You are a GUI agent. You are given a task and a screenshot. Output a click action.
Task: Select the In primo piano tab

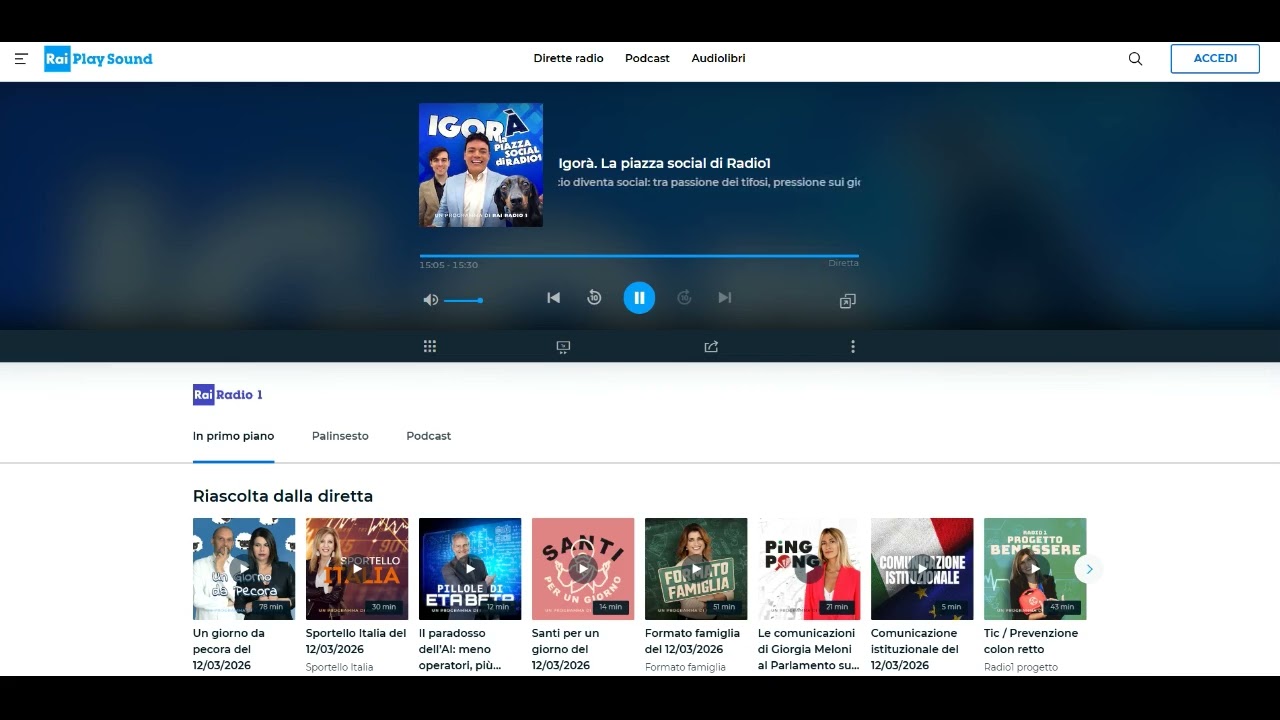coord(233,436)
